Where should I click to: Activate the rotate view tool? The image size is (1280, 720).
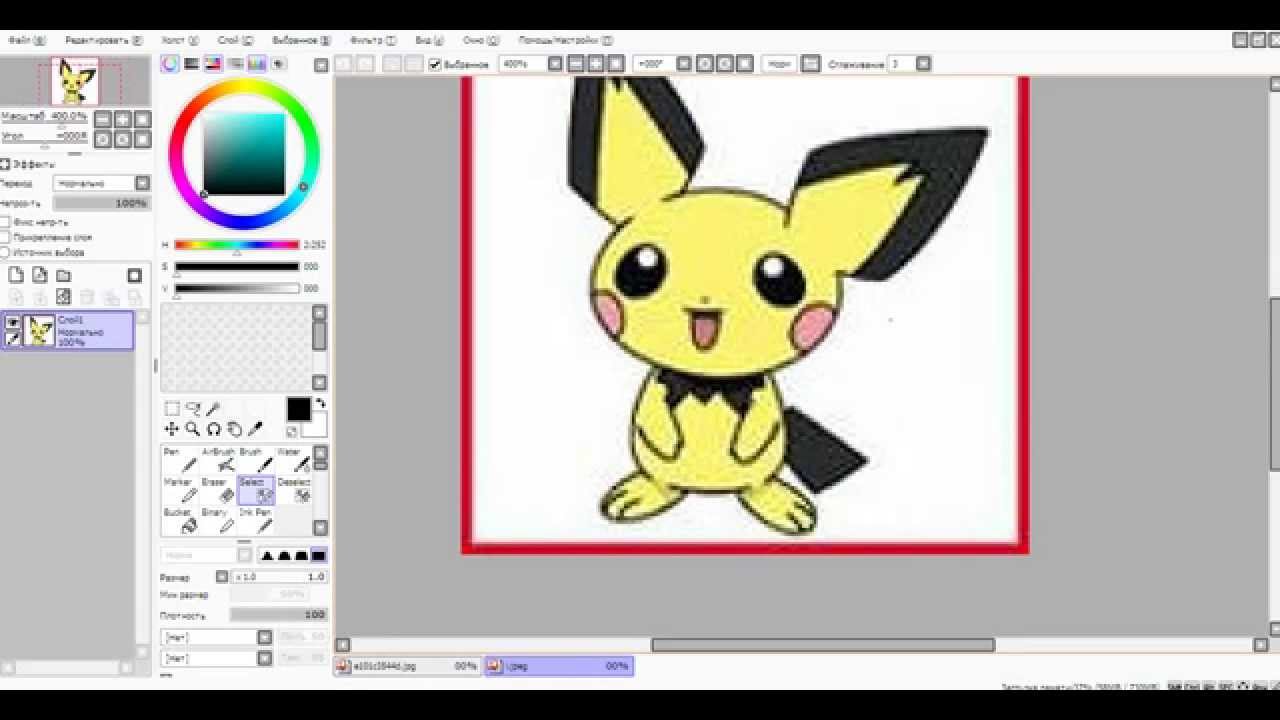[213, 429]
